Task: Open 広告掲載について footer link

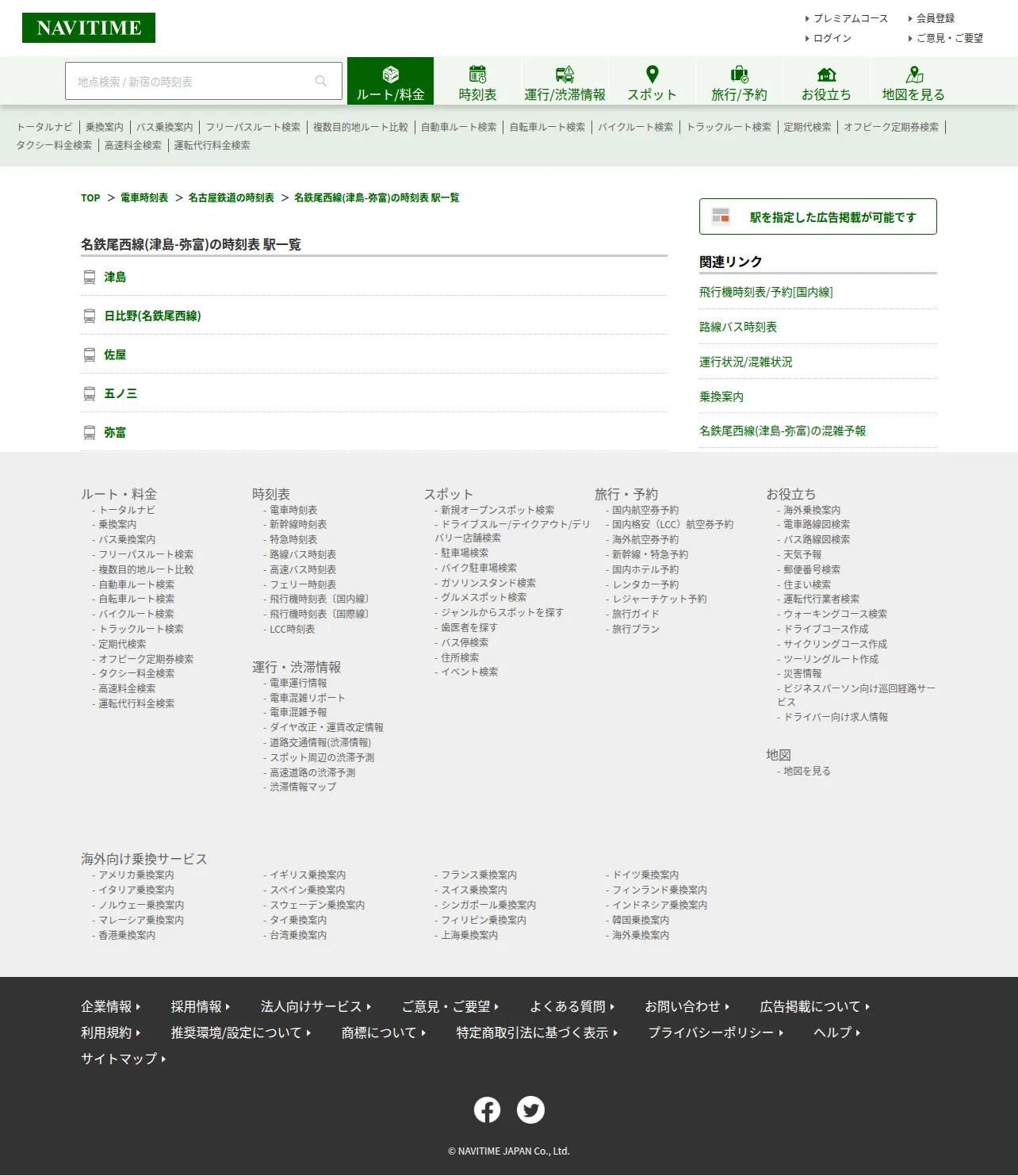Action: 815,1006
